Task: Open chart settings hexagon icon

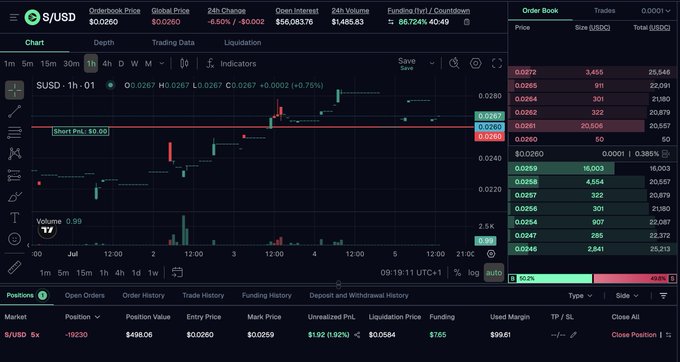Action: (476, 63)
